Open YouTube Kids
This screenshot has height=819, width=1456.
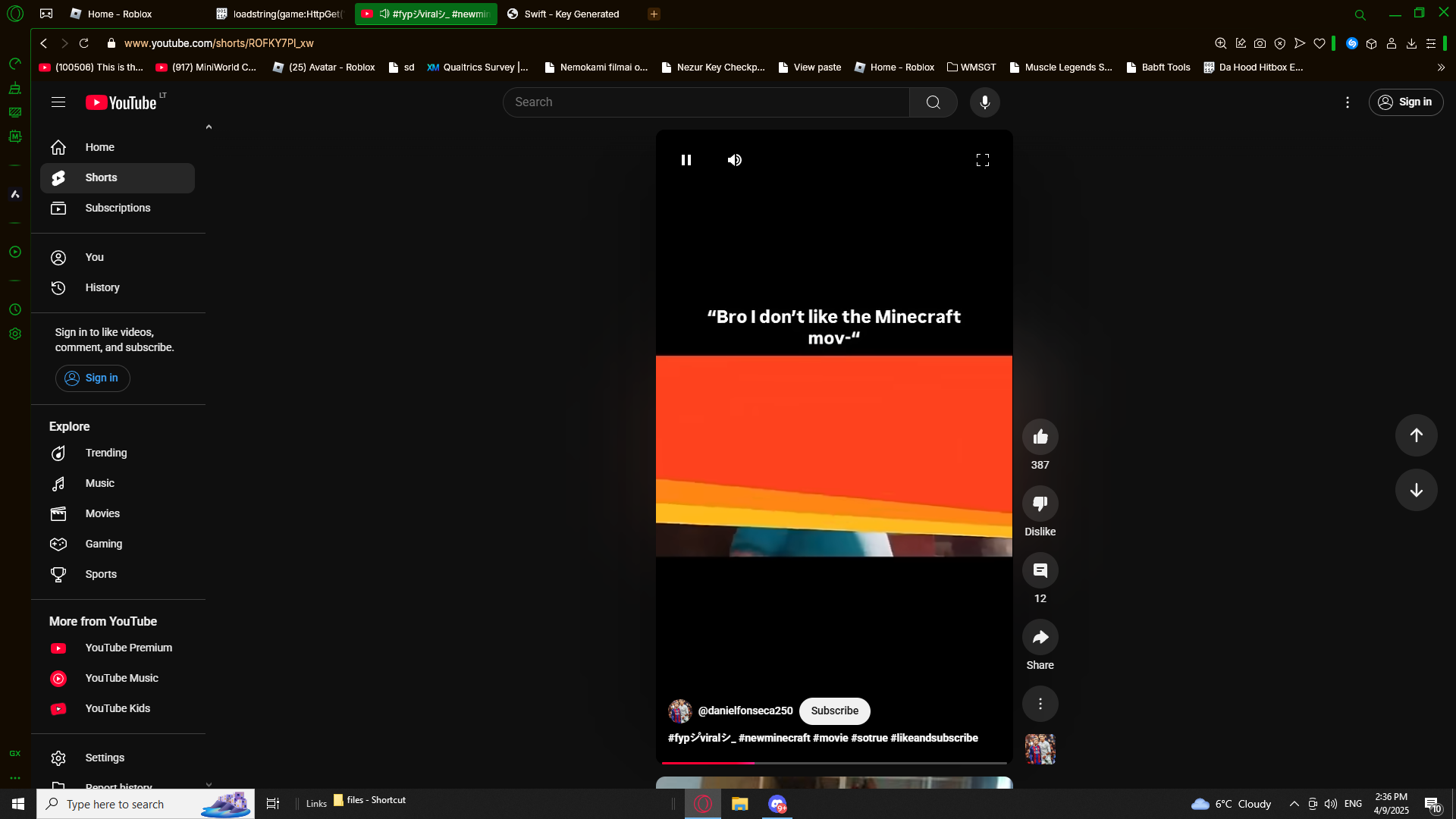tap(118, 709)
